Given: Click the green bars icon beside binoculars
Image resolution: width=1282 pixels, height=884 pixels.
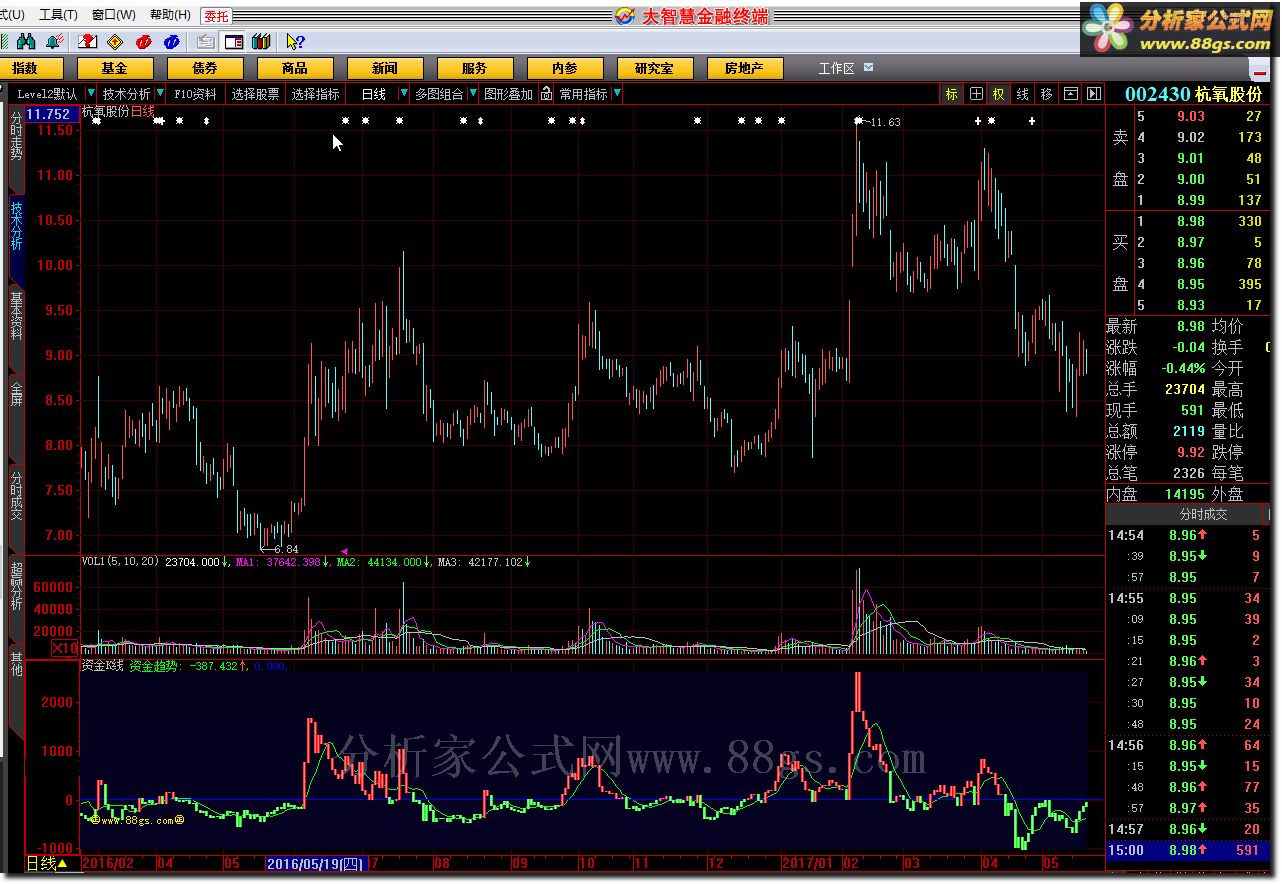Looking at the screenshot, I should pos(4,41).
